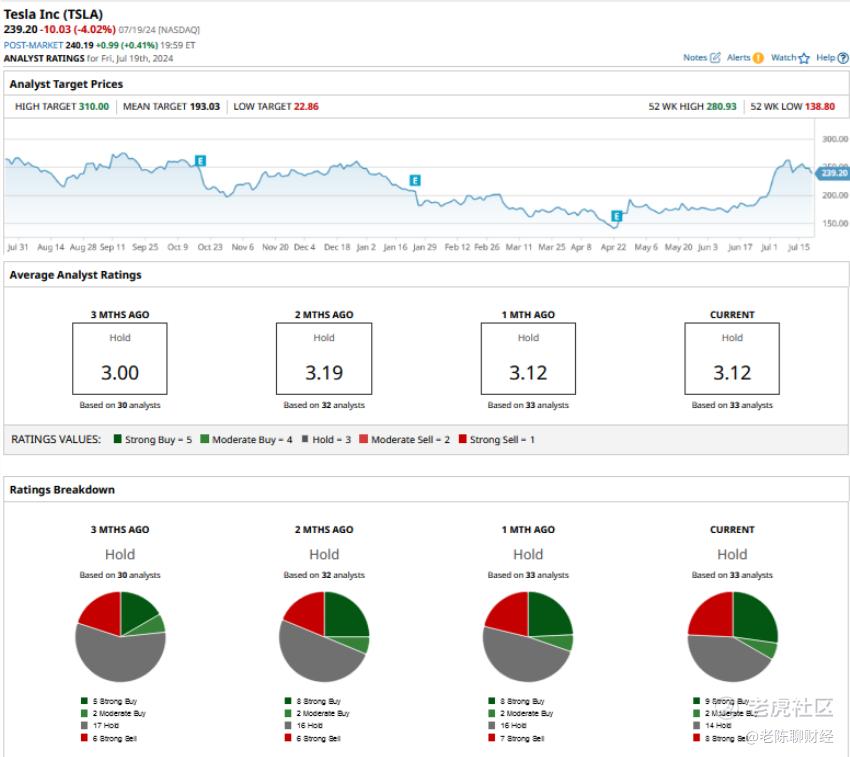The image size is (850, 757).
Task: Click the Watch link text
Action: pyautogui.click(x=783, y=57)
